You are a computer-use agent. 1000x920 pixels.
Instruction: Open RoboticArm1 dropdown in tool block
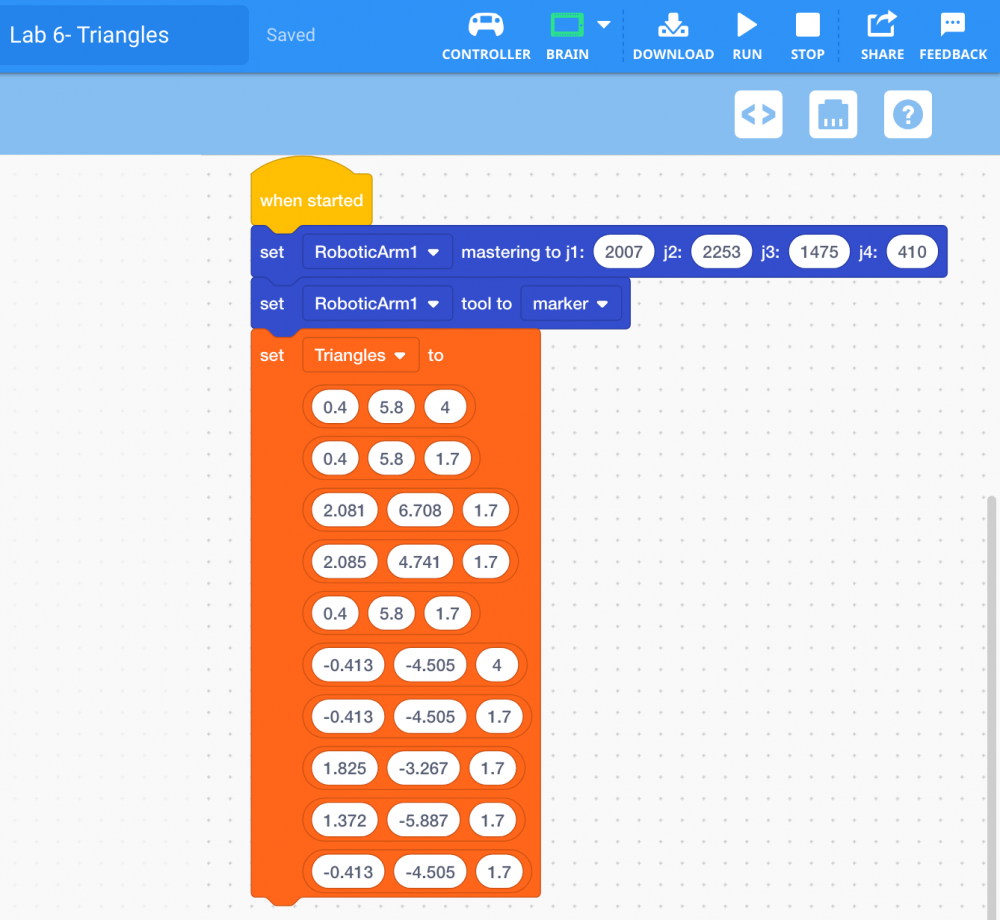point(377,303)
